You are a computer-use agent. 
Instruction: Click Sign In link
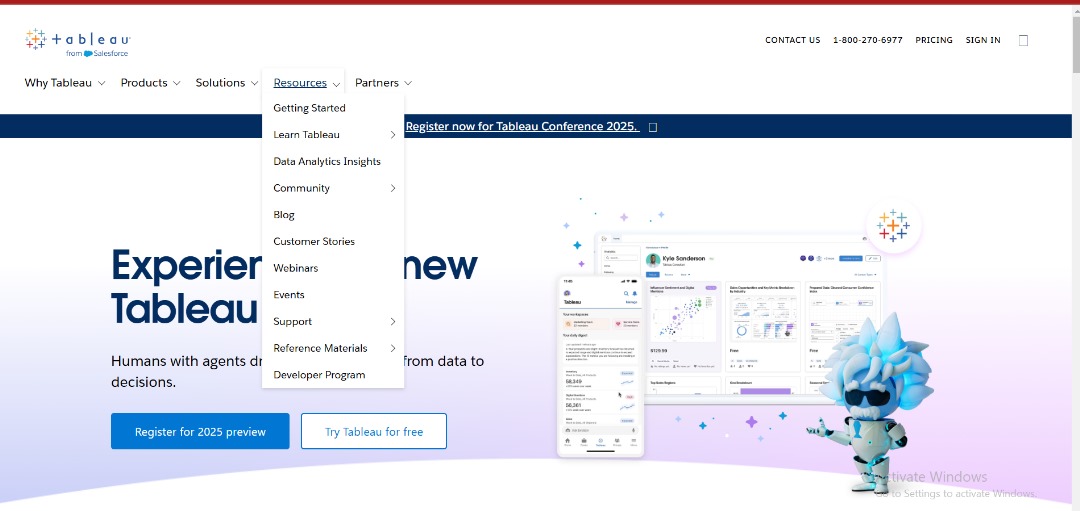coord(983,41)
